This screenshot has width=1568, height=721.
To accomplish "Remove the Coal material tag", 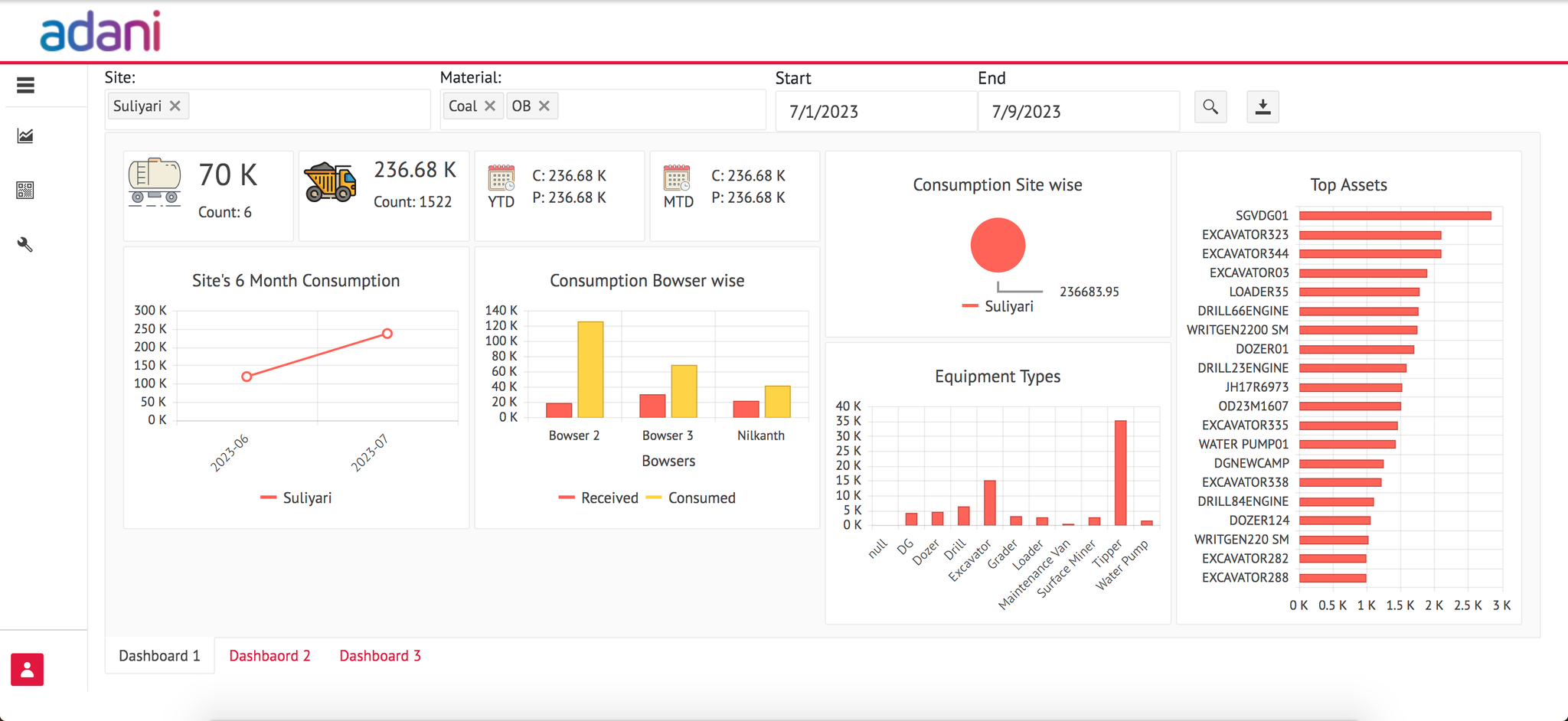I will [x=490, y=106].
